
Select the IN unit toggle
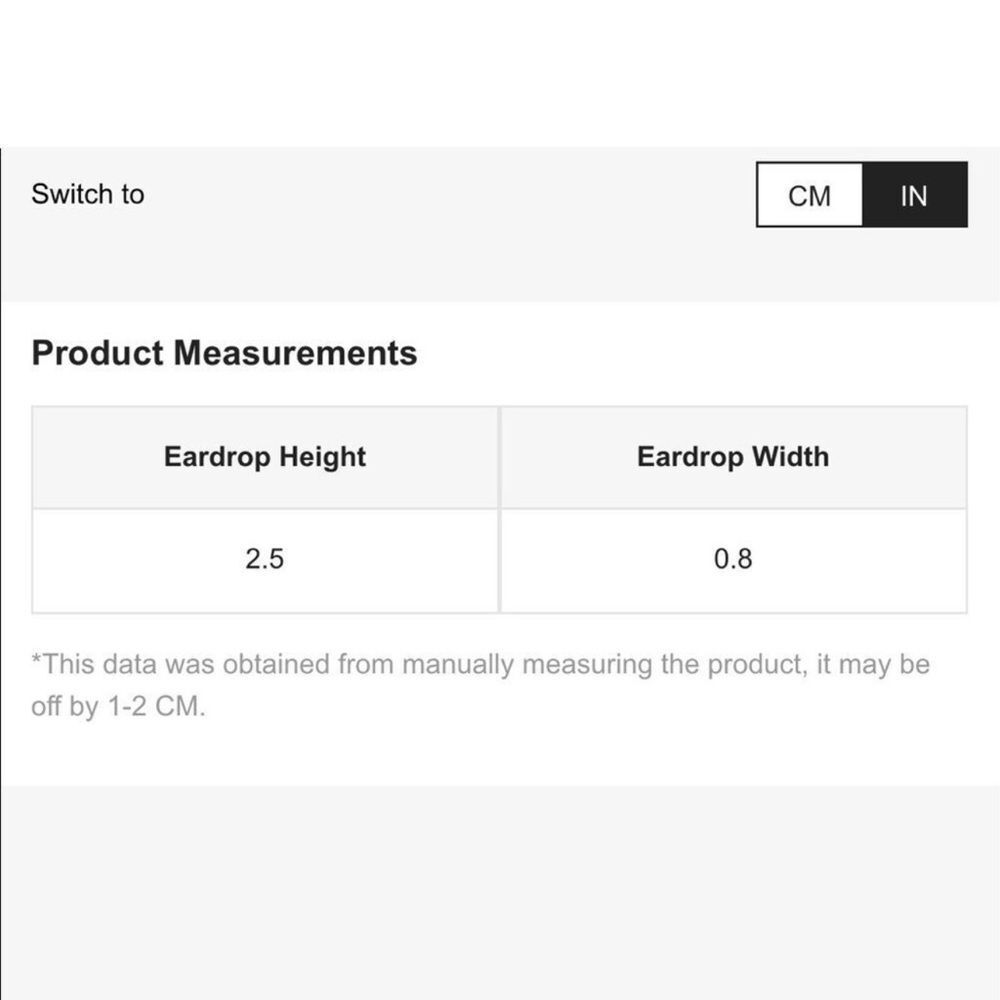click(915, 195)
